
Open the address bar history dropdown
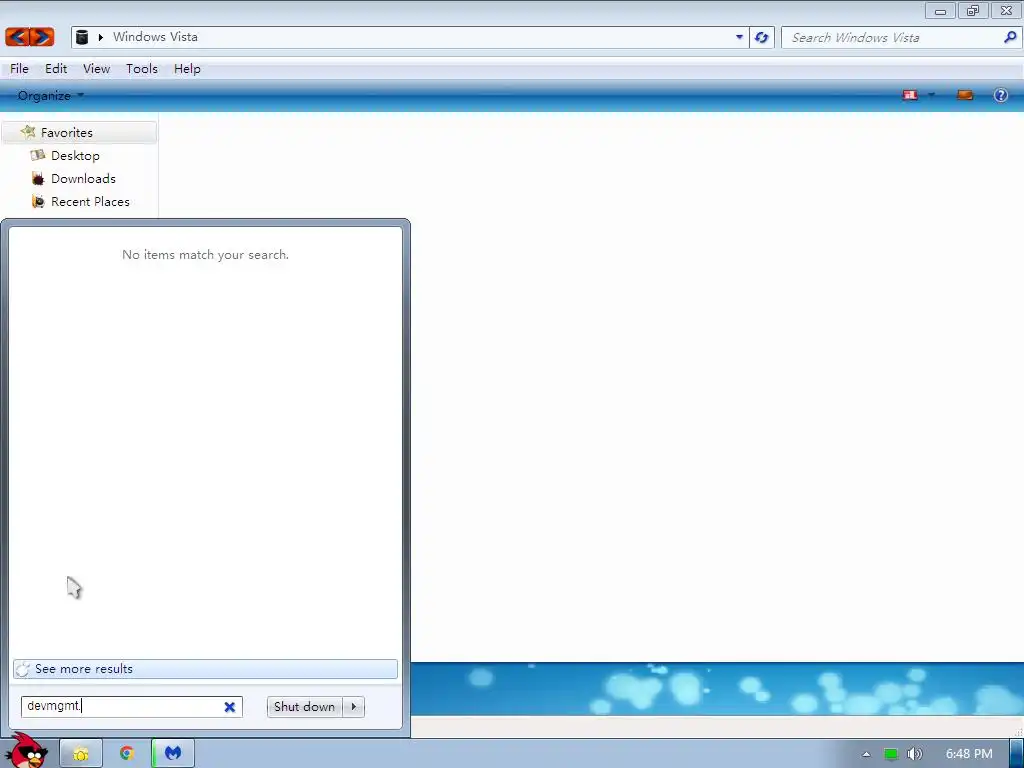[739, 37]
